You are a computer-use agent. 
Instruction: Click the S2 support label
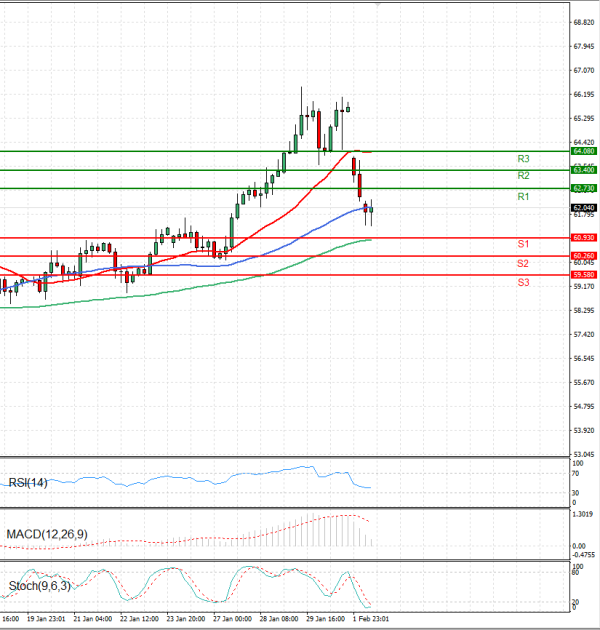pyautogui.click(x=523, y=263)
